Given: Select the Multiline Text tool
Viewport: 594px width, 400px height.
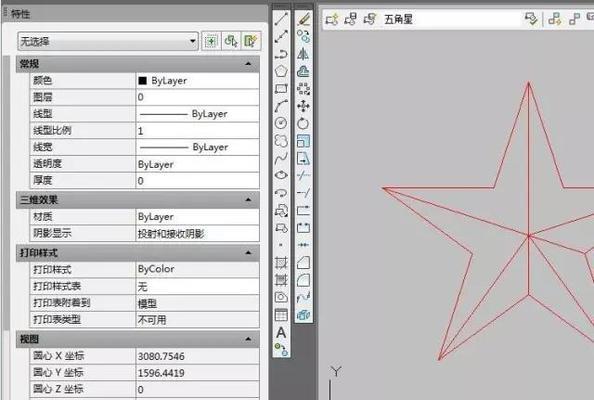Looking at the screenshot, I should point(281,333).
